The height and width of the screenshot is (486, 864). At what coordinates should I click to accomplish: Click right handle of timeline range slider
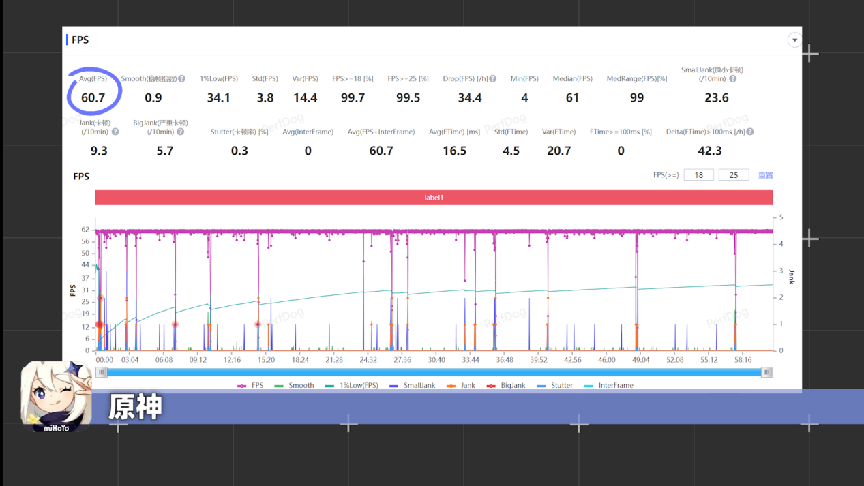770,372
